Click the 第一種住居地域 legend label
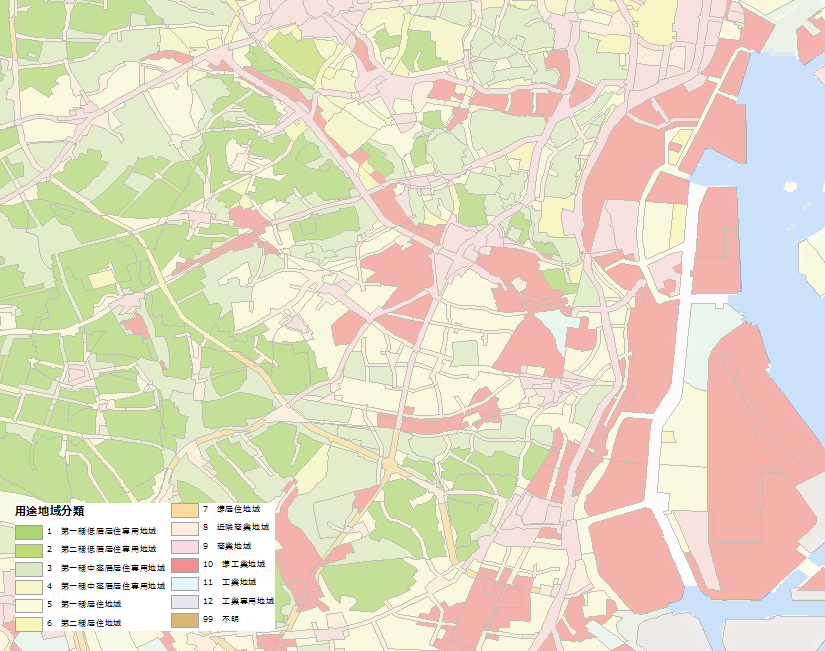This screenshot has width=825, height=651. tap(91, 605)
